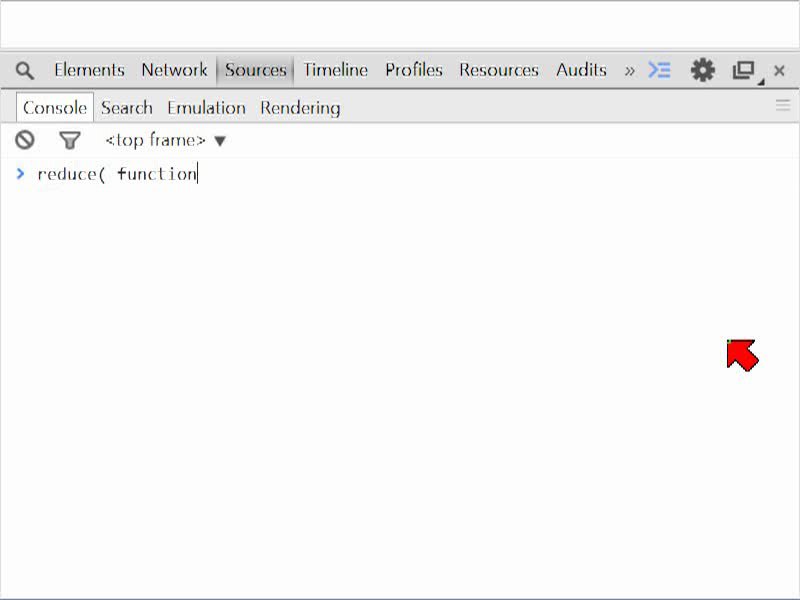This screenshot has height=600, width=800.
Task: Close the DevTools panel
Action: (779, 70)
